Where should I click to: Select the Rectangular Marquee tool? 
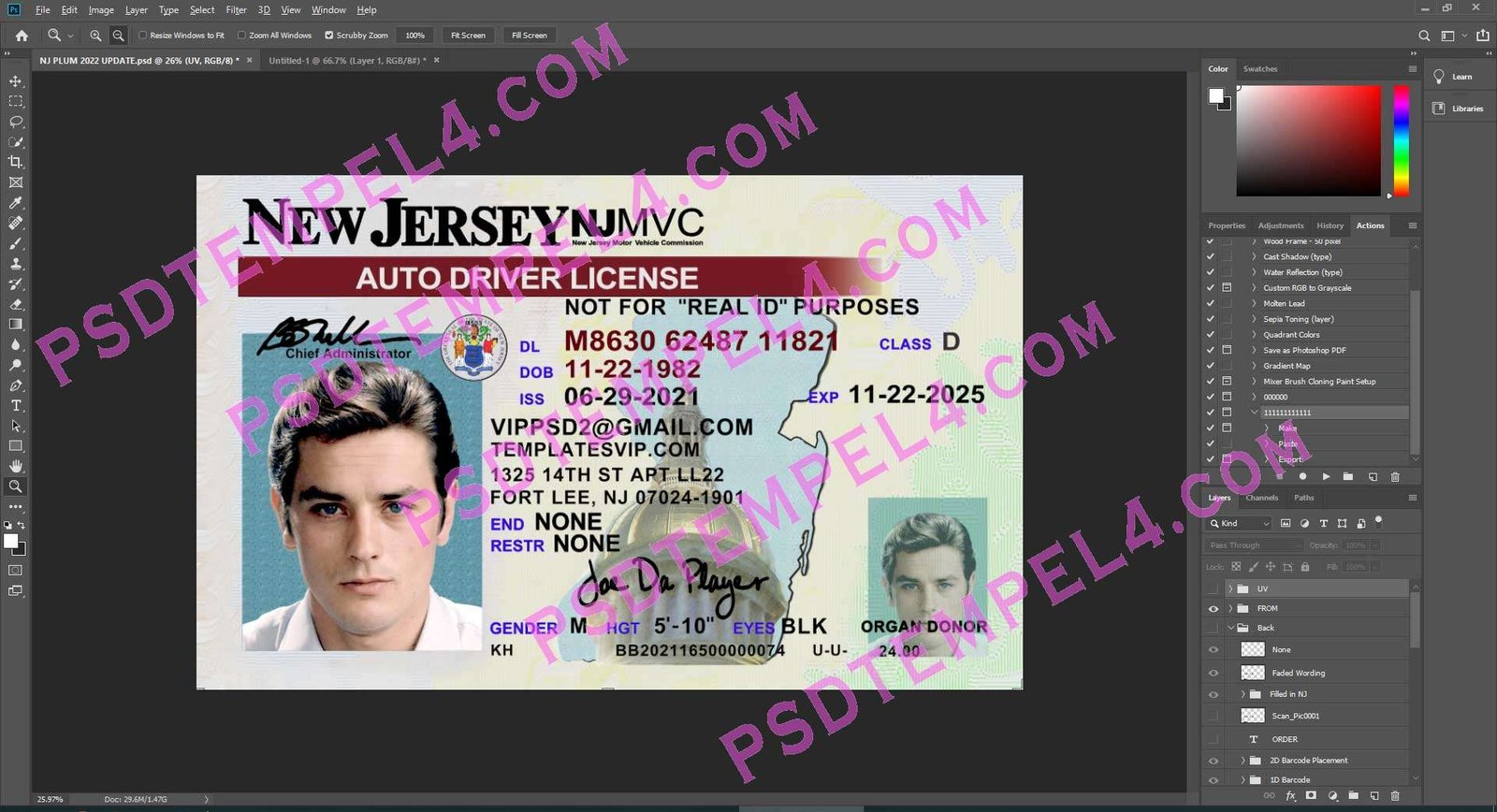[x=16, y=101]
